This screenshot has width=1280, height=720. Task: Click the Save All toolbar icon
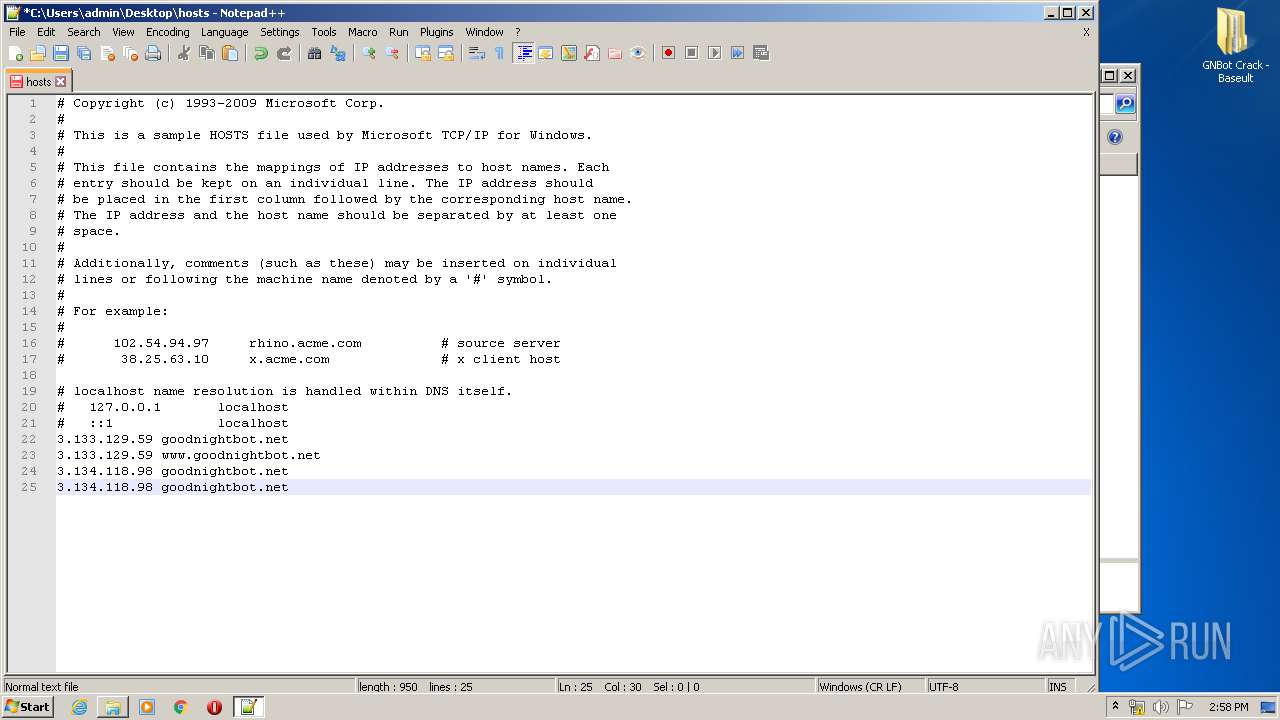pos(84,53)
